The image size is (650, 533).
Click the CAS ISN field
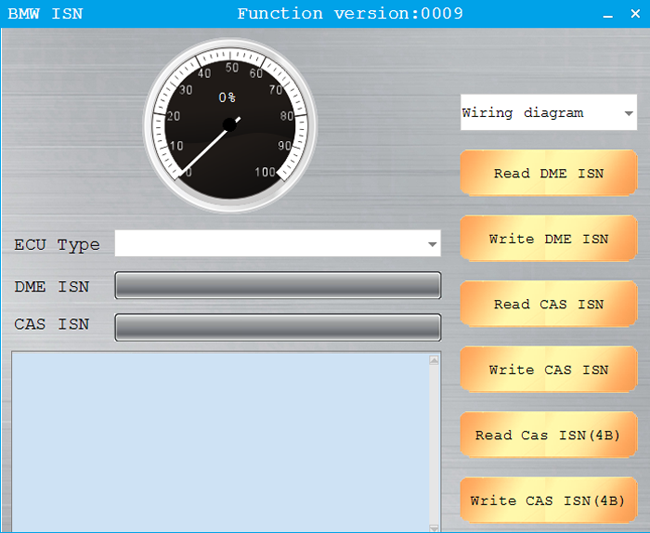(x=278, y=327)
